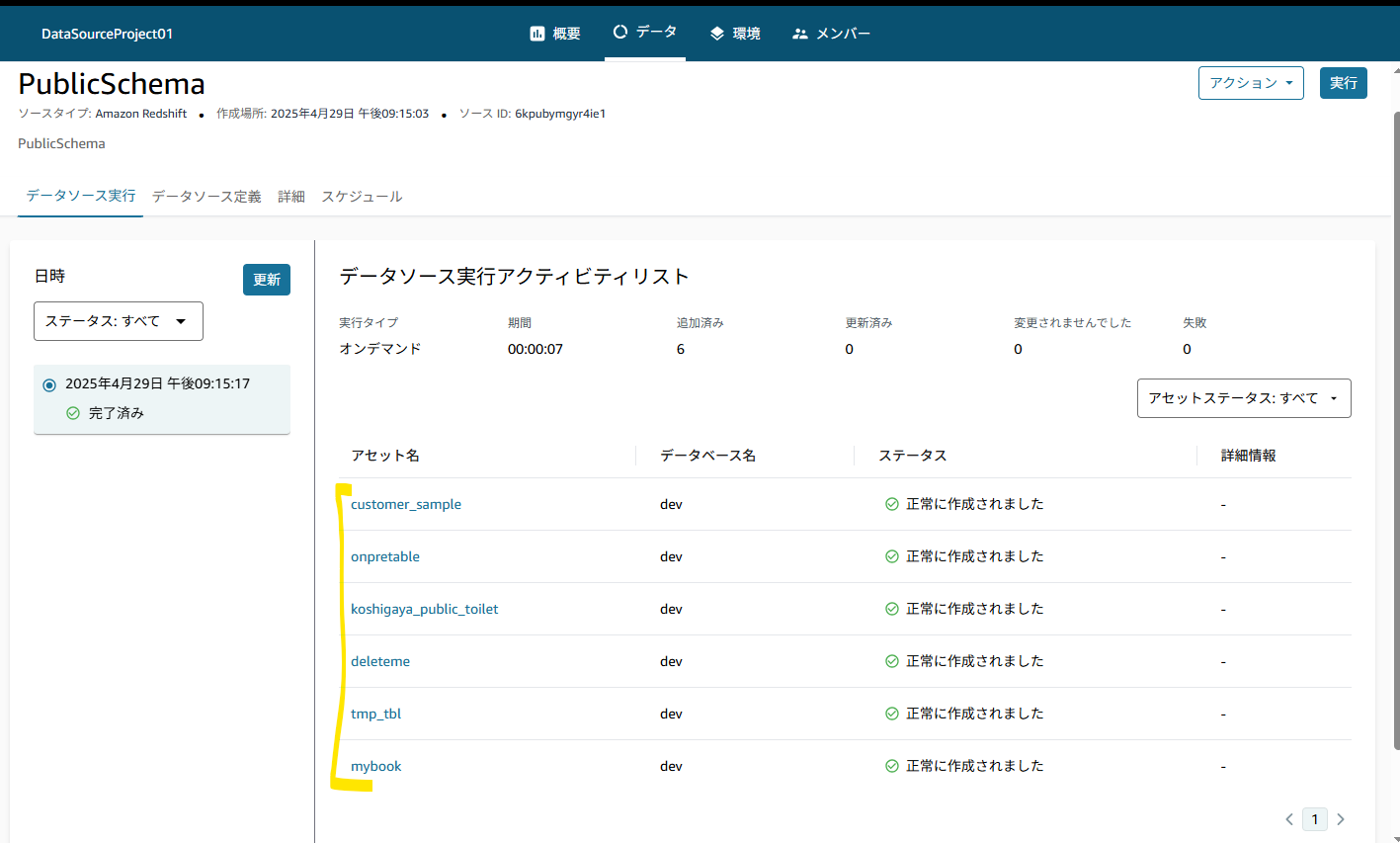
Task: Click the status check icon for koshigaya_public_toilet
Action: (892, 609)
